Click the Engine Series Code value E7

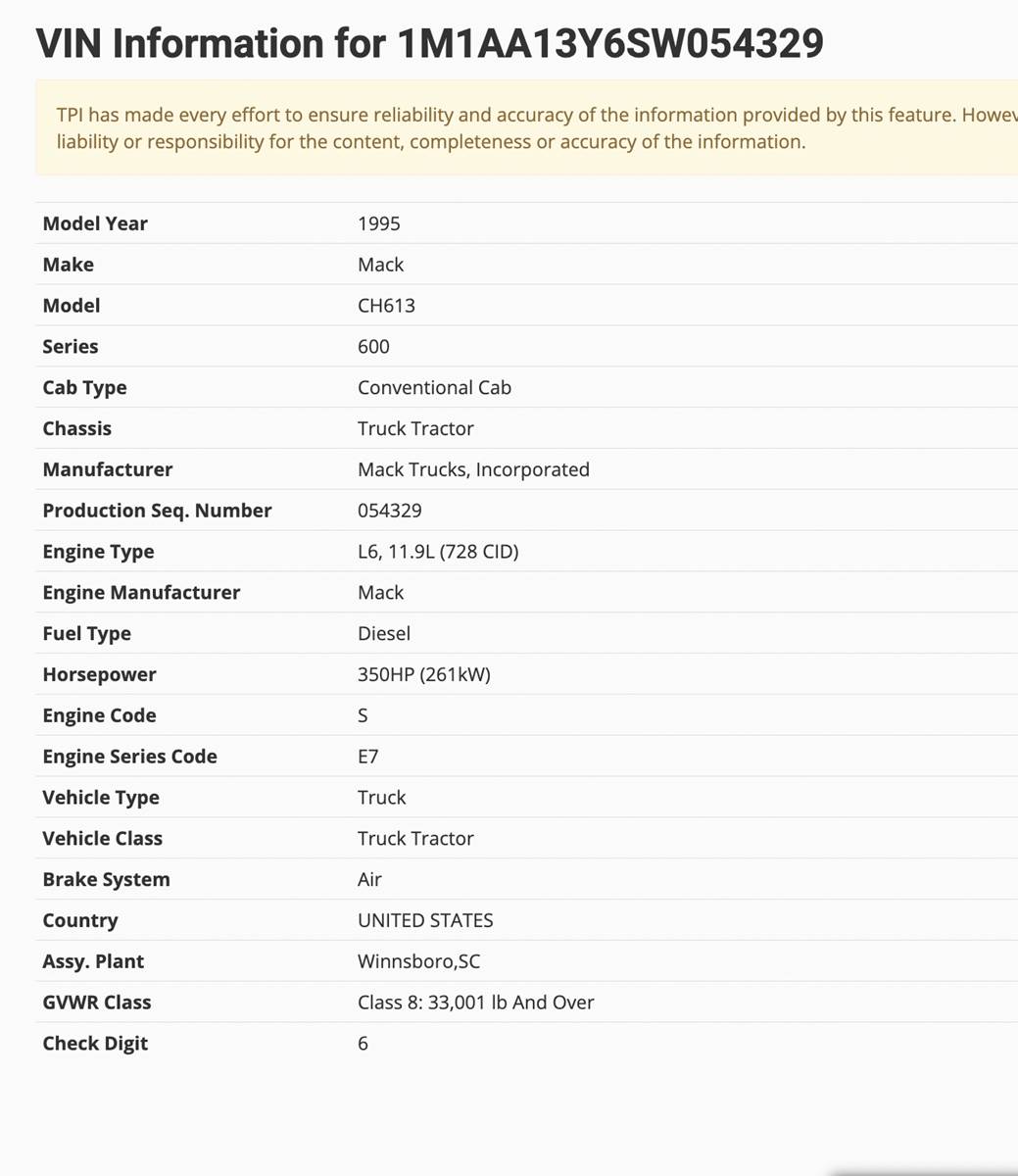coord(368,757)
